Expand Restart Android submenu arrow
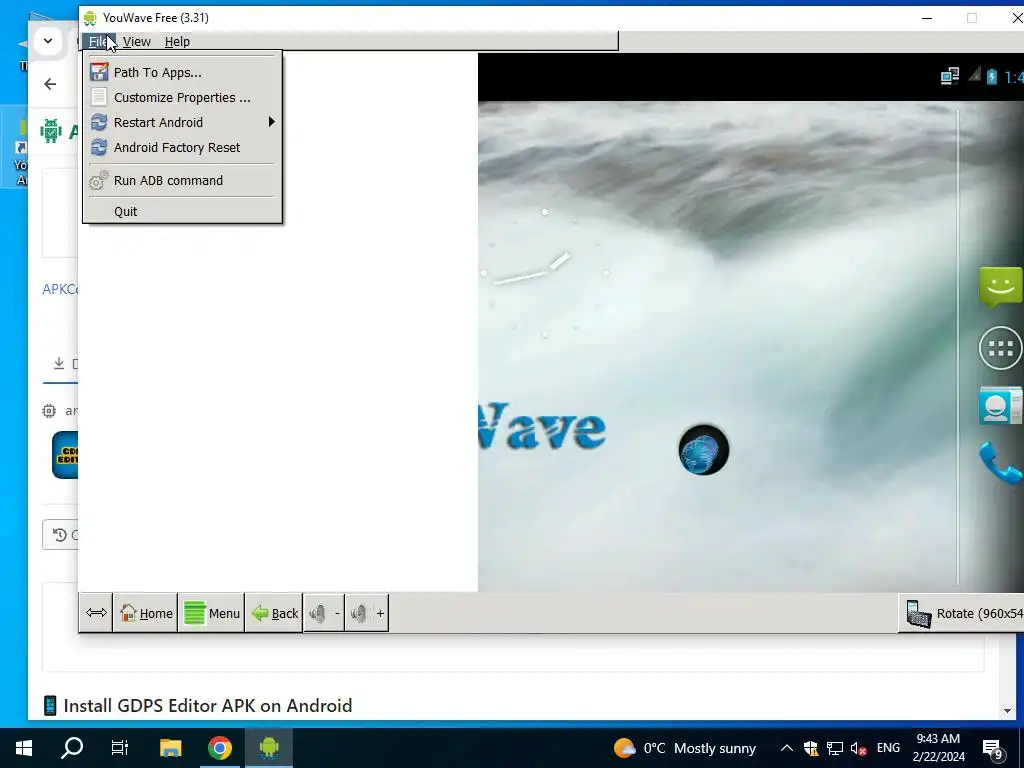This screenshot has height=768, width=1024. 272,122
